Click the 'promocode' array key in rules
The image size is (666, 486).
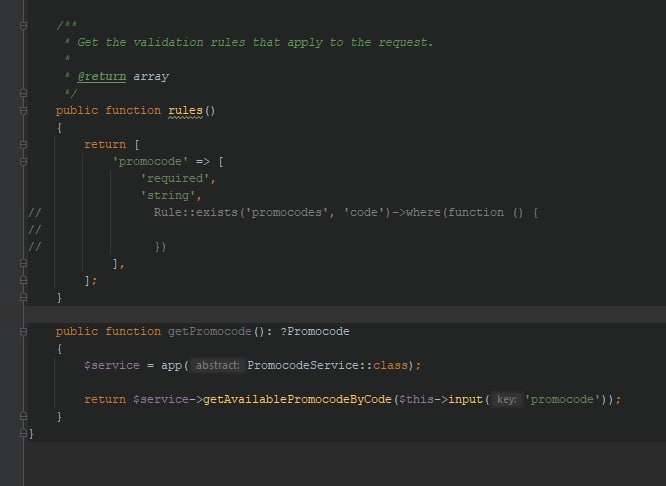(150, 161)
